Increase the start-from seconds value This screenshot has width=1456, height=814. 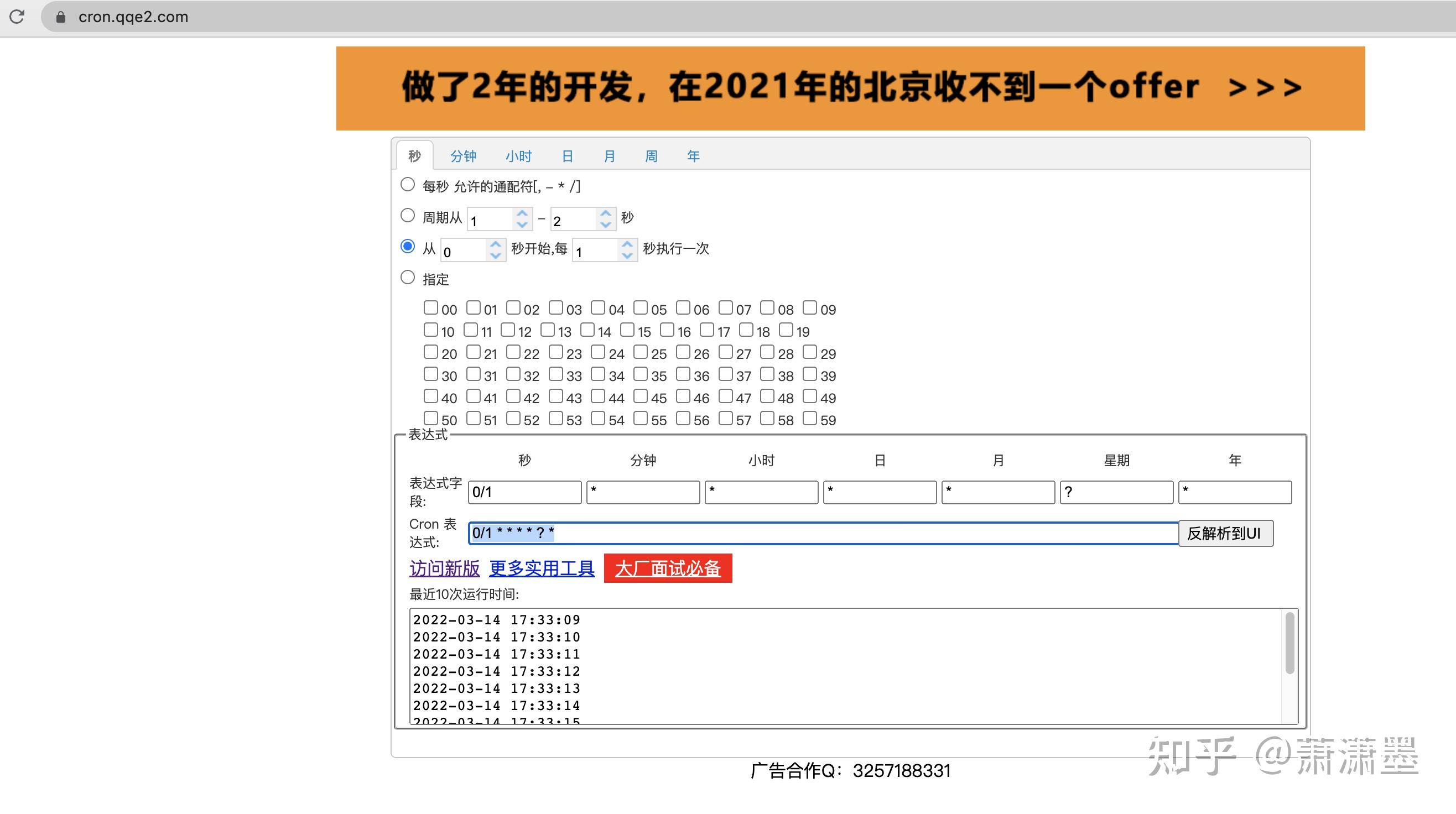point(496,244)
